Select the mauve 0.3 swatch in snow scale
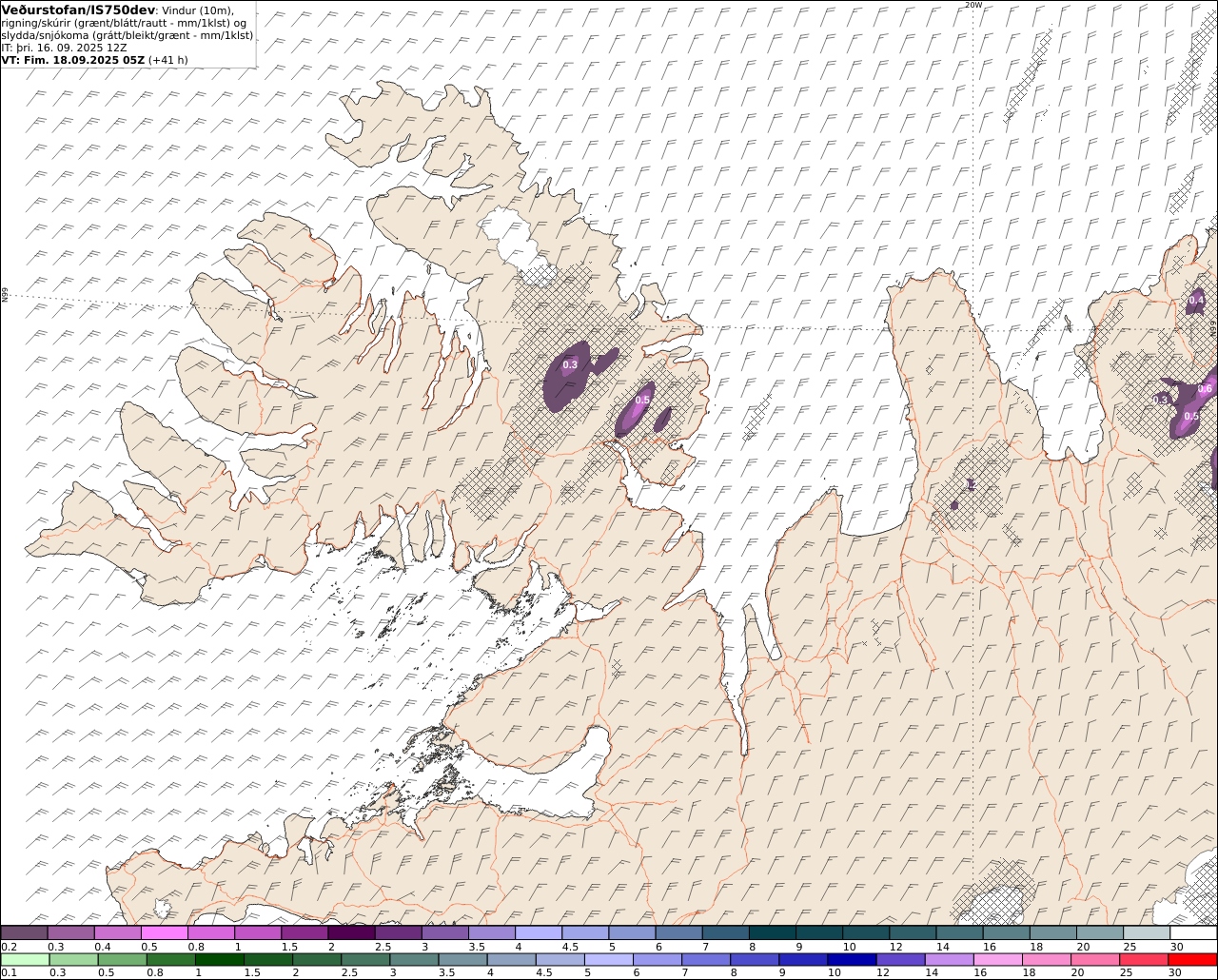 pos(70,932)
